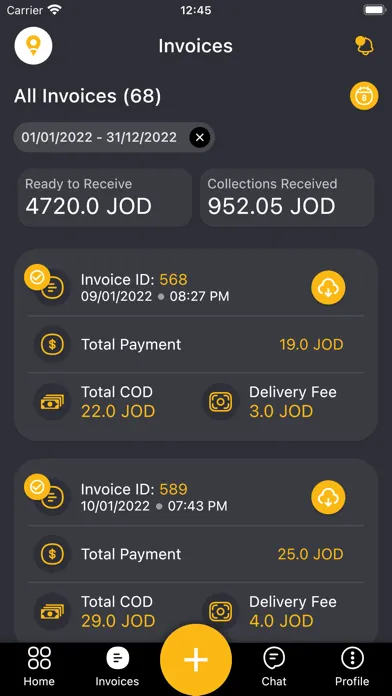
Task: Open the Chat tab
Action: click(x=274, y=666)
